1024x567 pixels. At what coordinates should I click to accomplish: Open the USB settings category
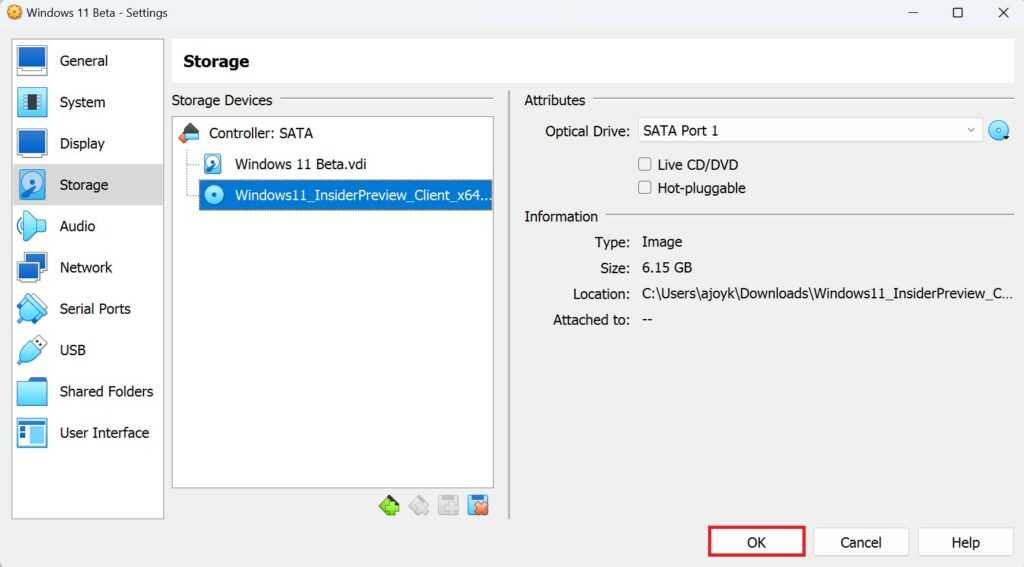72,350
